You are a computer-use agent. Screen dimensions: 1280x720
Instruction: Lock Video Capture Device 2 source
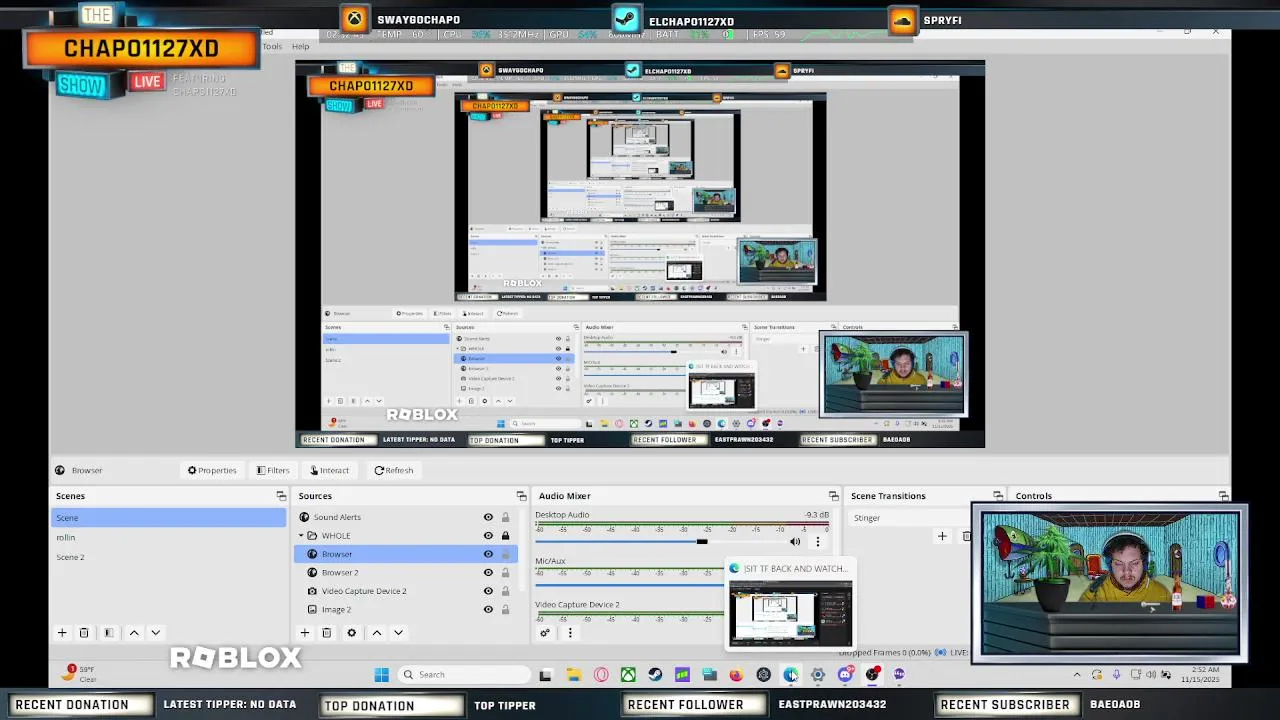tap(505, 591)
